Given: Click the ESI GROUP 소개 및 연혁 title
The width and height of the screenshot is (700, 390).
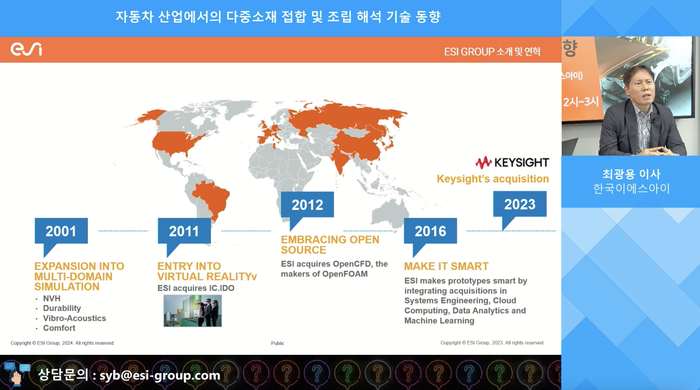Looking at the screenshot, I should pos(492,52).
